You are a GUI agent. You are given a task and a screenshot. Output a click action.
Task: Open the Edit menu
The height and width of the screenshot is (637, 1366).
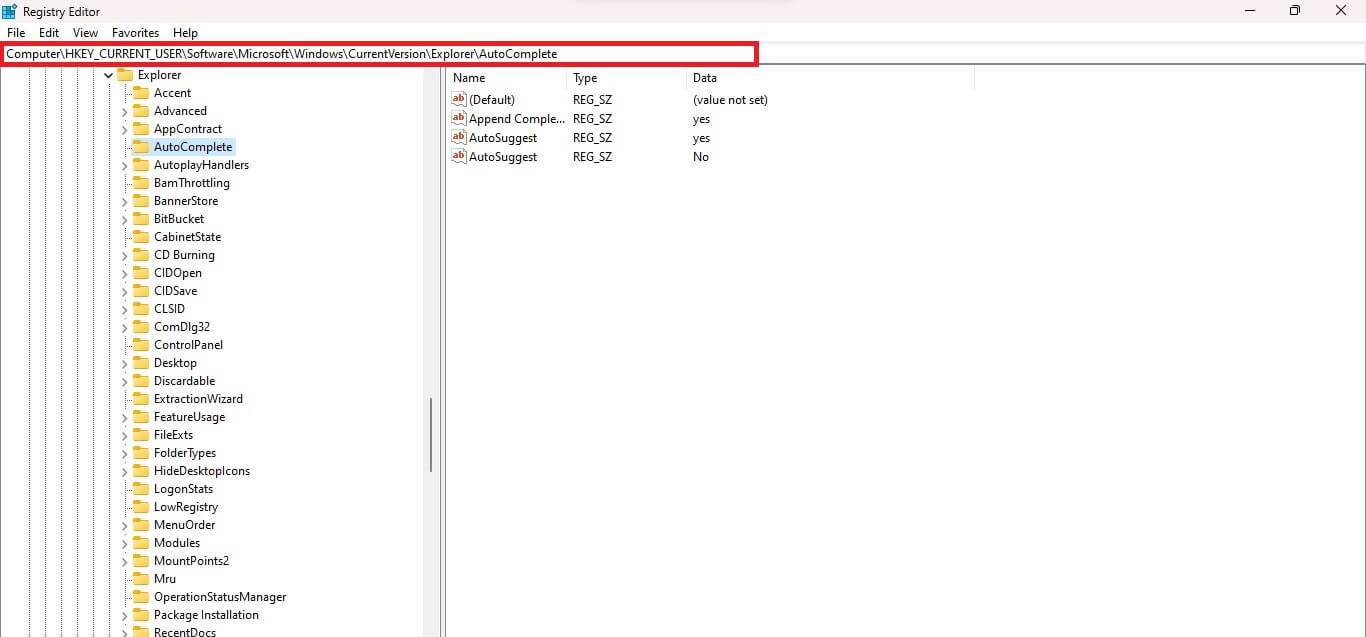click(x=49, y=33)
